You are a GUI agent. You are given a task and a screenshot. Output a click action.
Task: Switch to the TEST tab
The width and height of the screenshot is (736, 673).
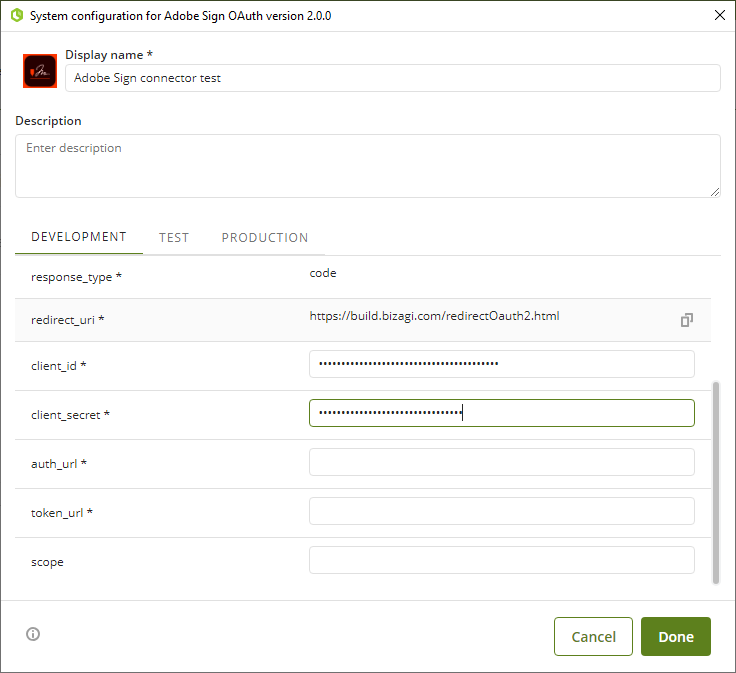click(x=174, y=238)
